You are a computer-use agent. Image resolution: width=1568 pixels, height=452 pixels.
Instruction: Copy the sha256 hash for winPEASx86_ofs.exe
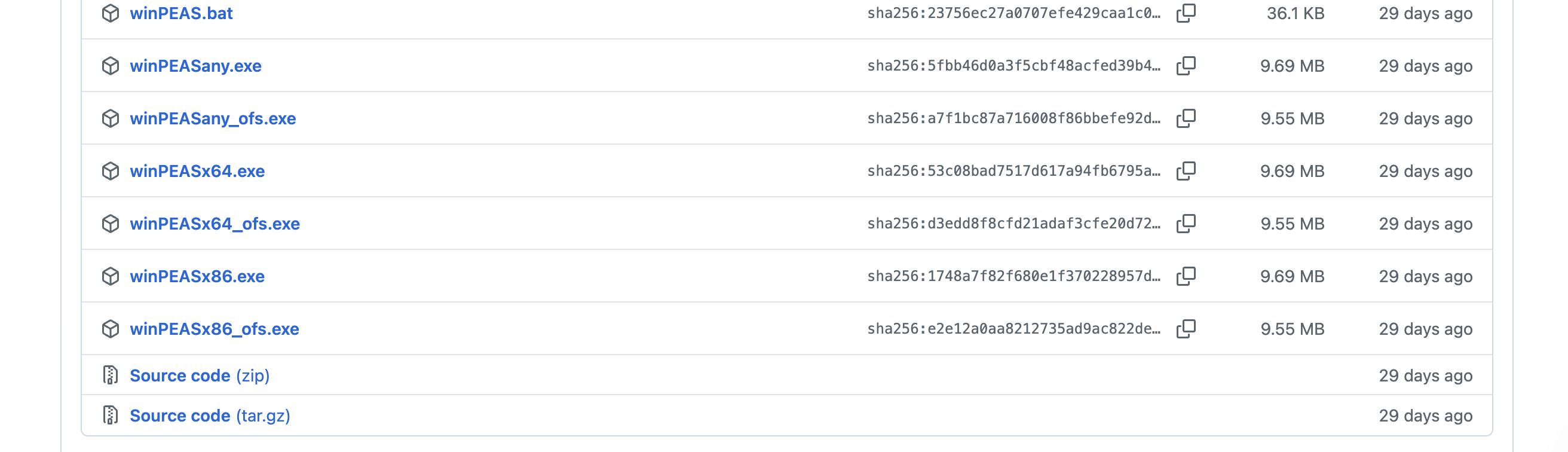click(1186, 329)
